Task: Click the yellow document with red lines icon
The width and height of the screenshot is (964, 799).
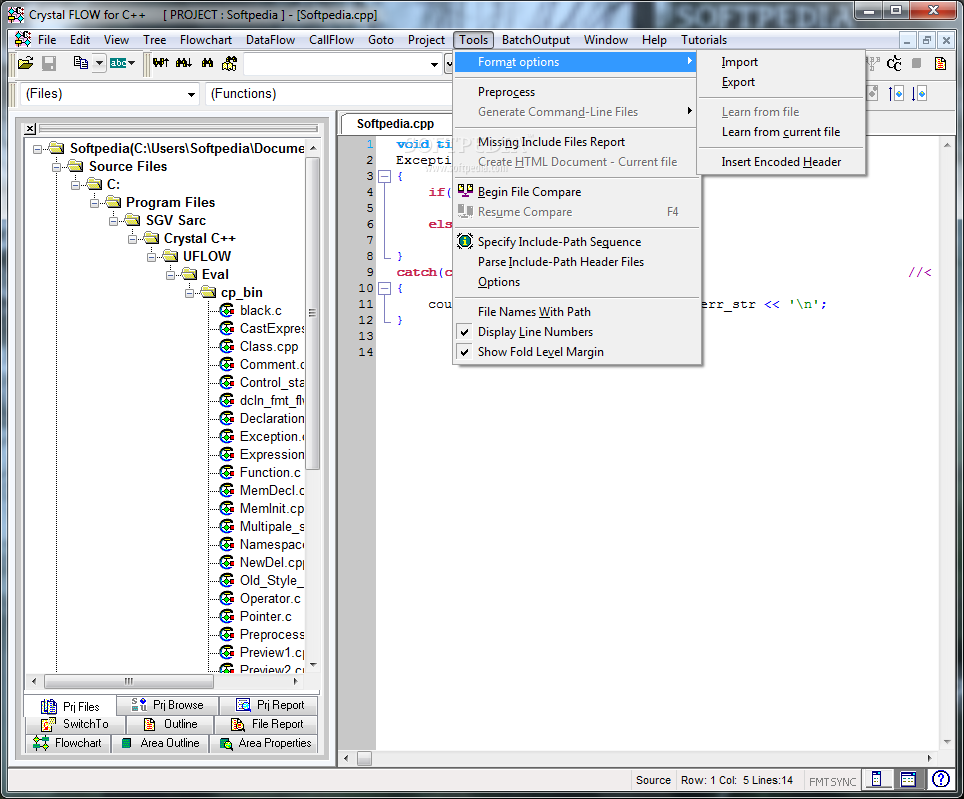Action: pyautogui.click(x=940, y=63)
